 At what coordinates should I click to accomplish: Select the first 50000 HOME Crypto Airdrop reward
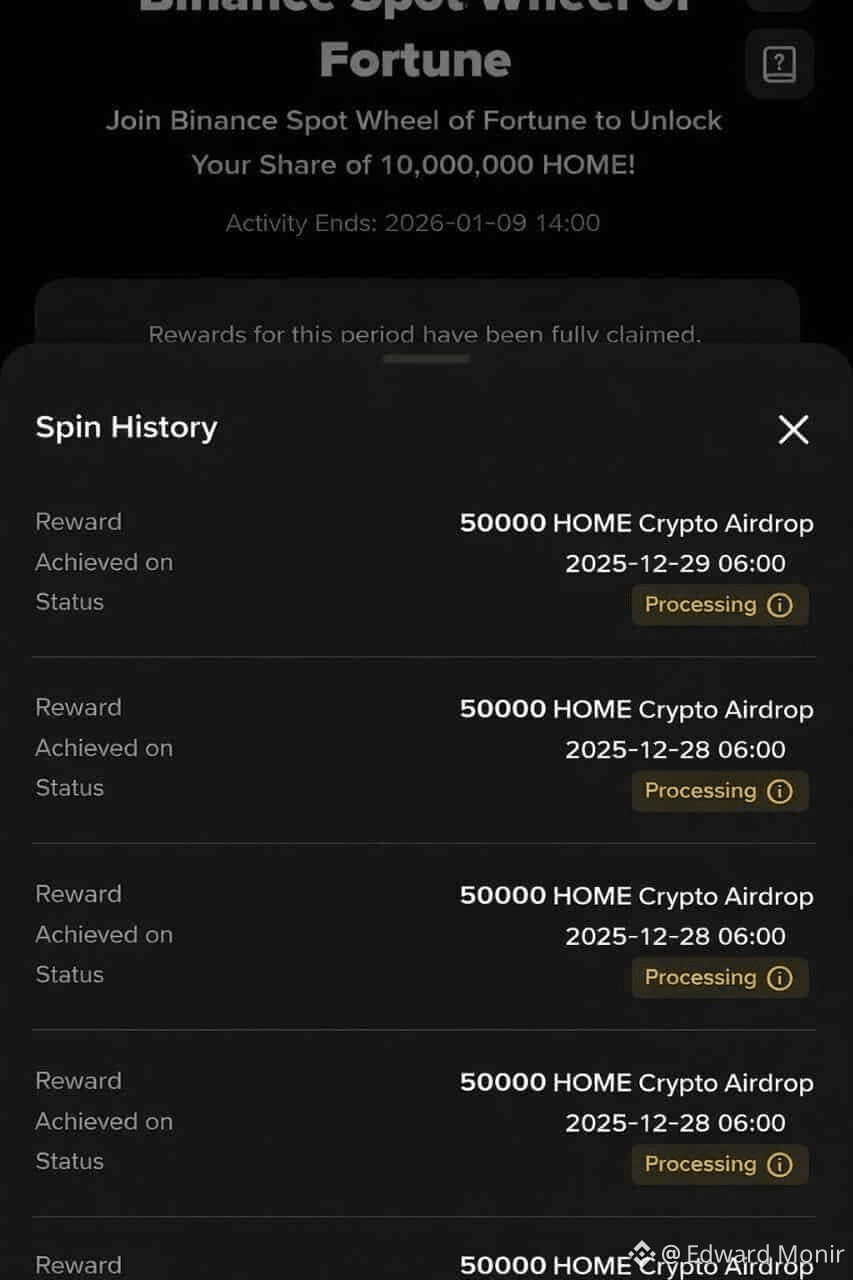637,524
